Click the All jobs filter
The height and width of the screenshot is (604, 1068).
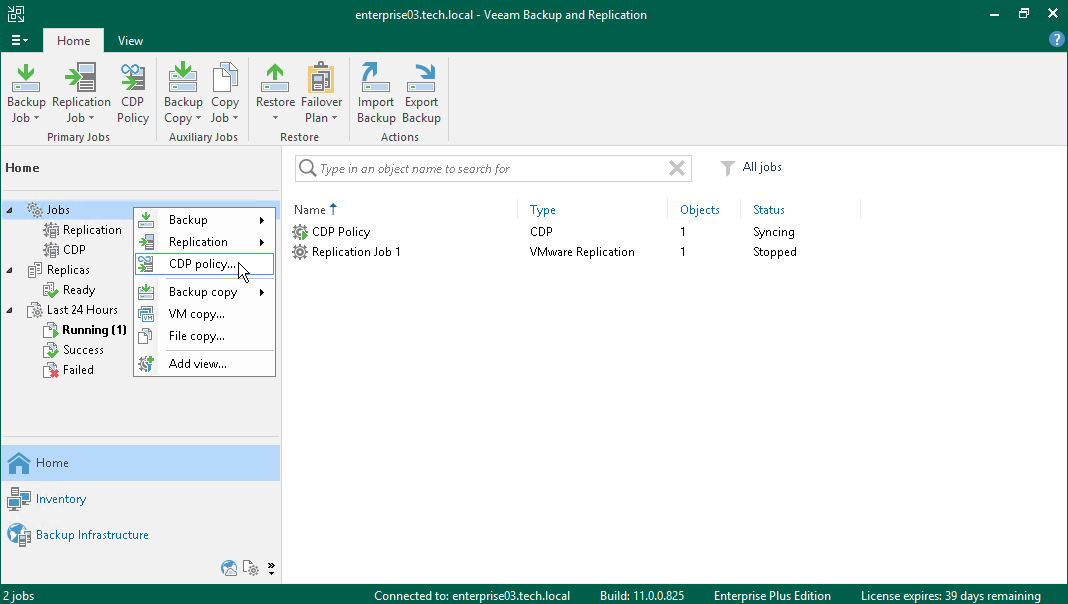(761, 168)
